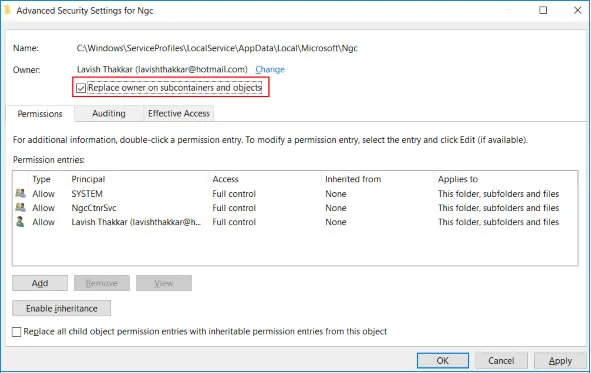The height and width of the screenshot is (373, 591).
Task: Check Replace all child object permission entries
Action: [x=17, y=332]
